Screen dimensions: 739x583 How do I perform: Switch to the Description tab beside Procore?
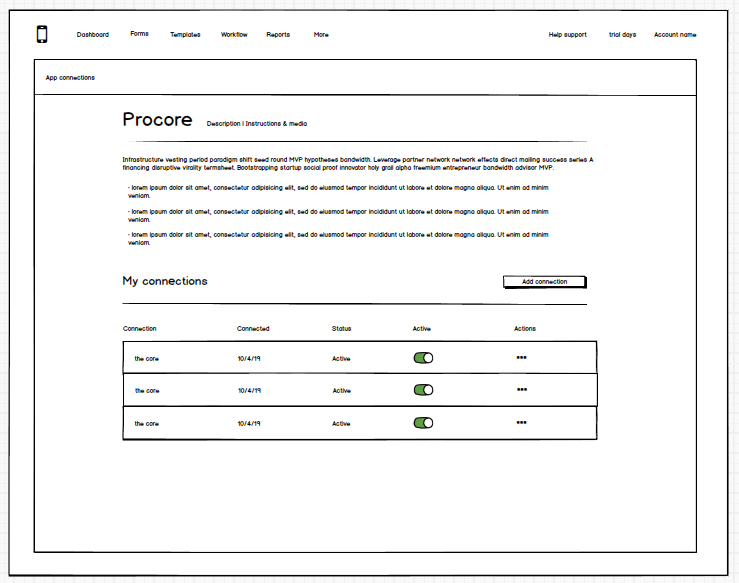pyautogui.click(x=223, y=124)
